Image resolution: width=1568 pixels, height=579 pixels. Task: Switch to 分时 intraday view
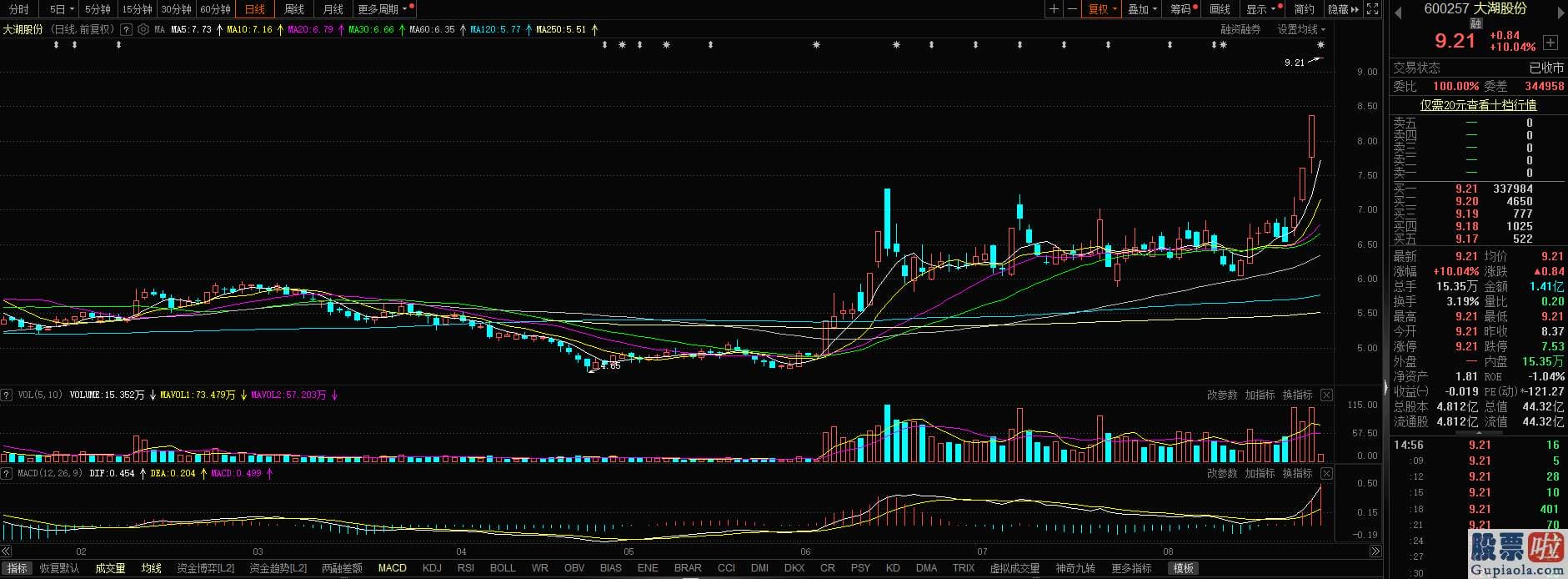click(x=18, y=9)
